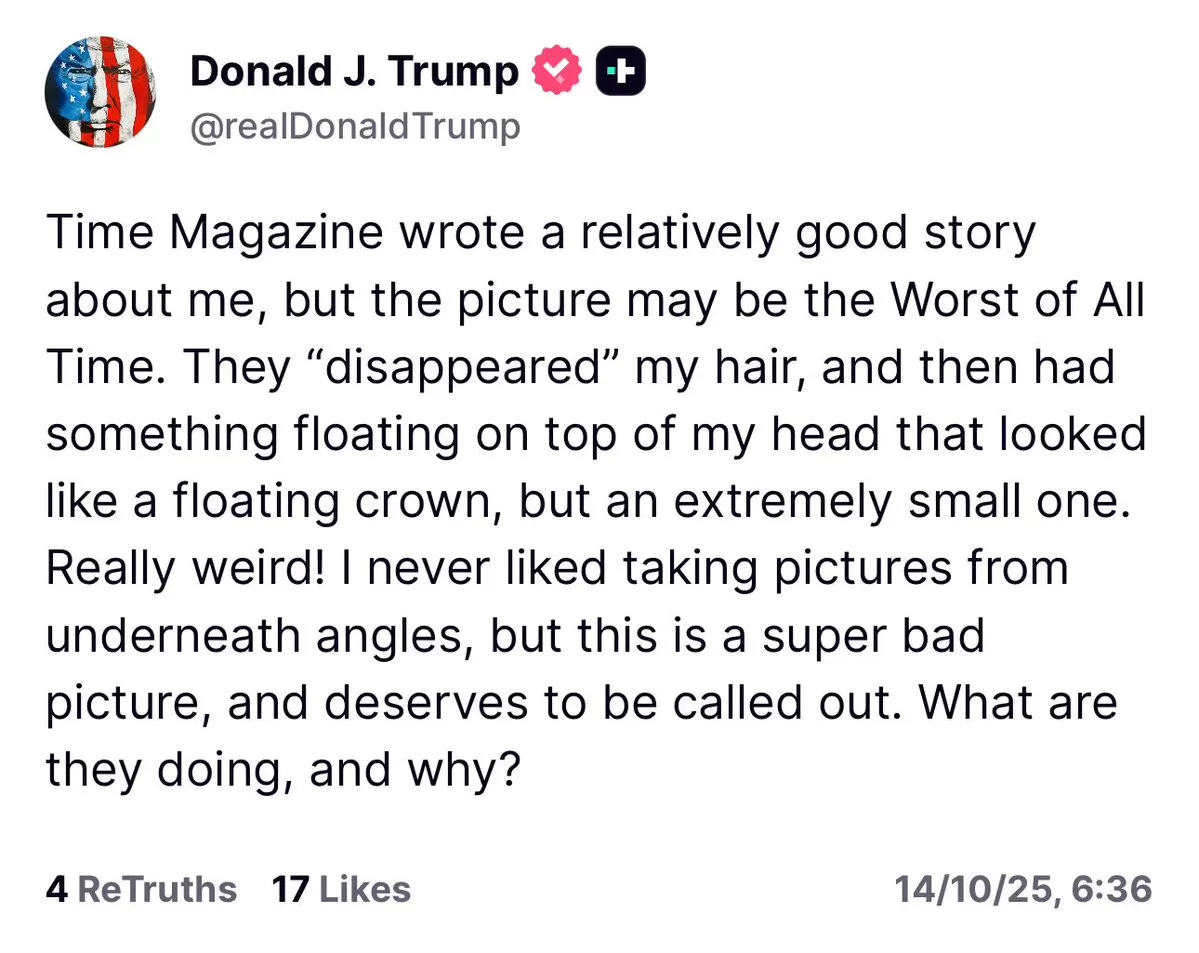Click the ReTruths count number 4
1199x953 pixels.
(x=56, y=889)
